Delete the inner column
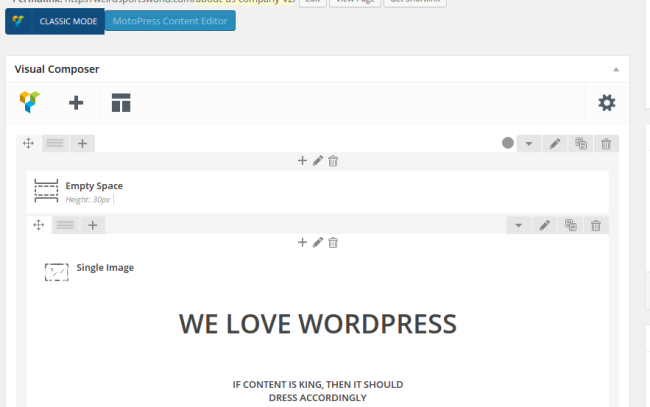650x407 pixels. [x=333, y=242]
